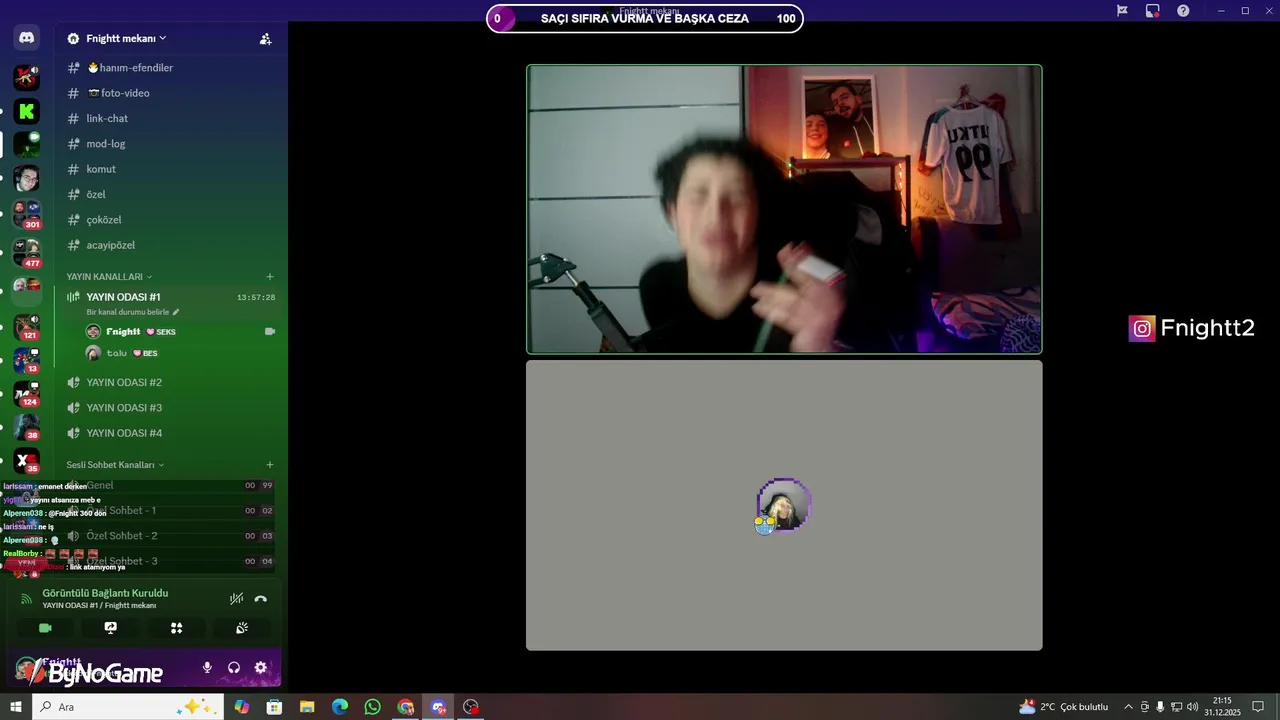Click the avatar in the gray participant tile
Image resolution: width=1280 pixels, height=720 pixels.
click(784, 505)
